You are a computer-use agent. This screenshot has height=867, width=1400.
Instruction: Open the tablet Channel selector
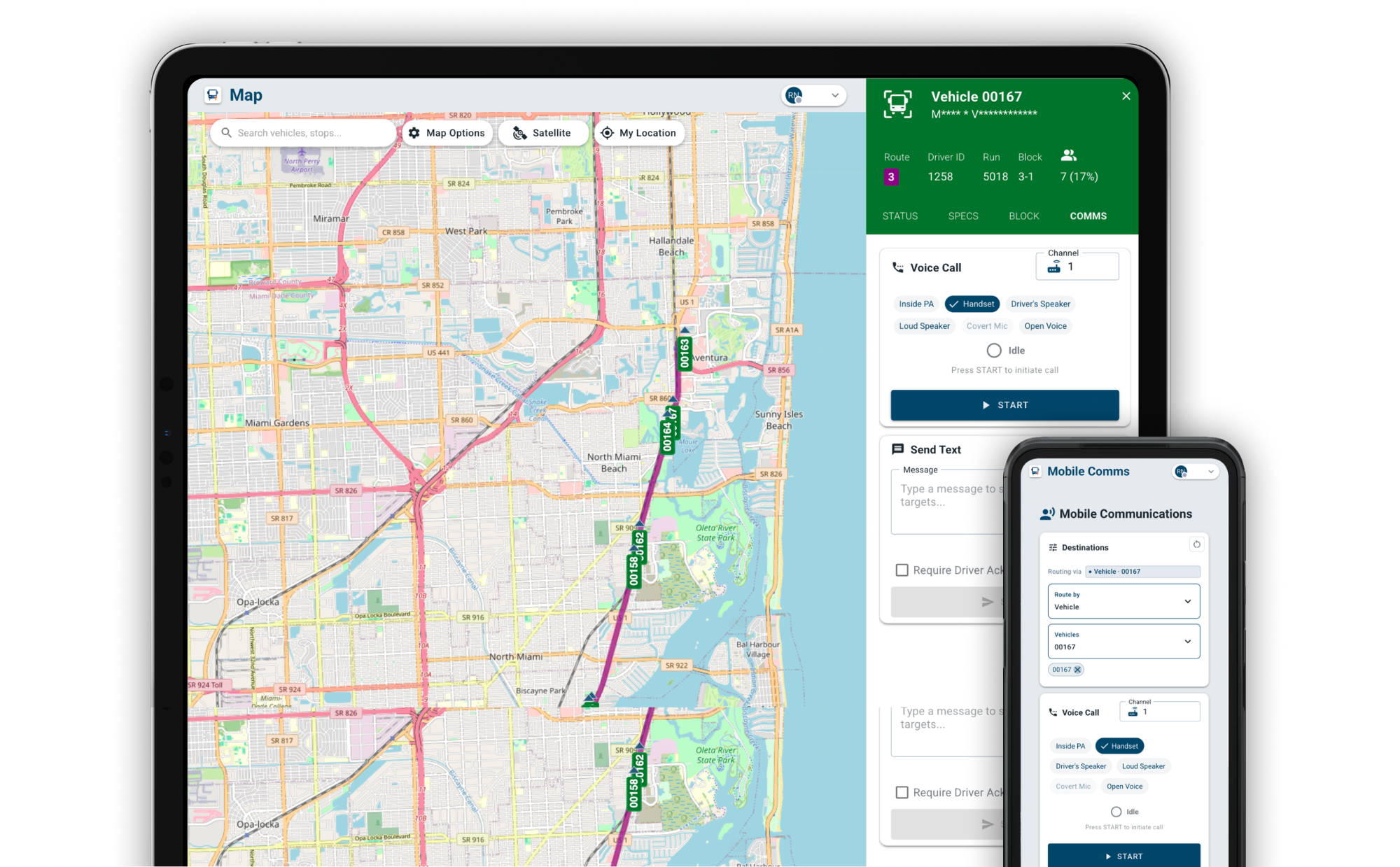pyautogui.click(x=1077, y=267)
